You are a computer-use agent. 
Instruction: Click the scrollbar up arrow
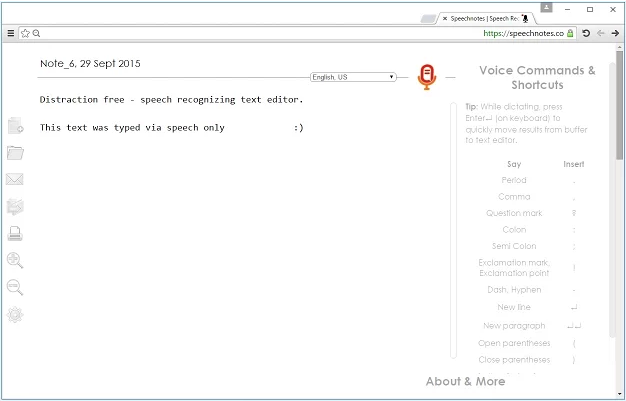pyautogui.click(x=619, y=47)
